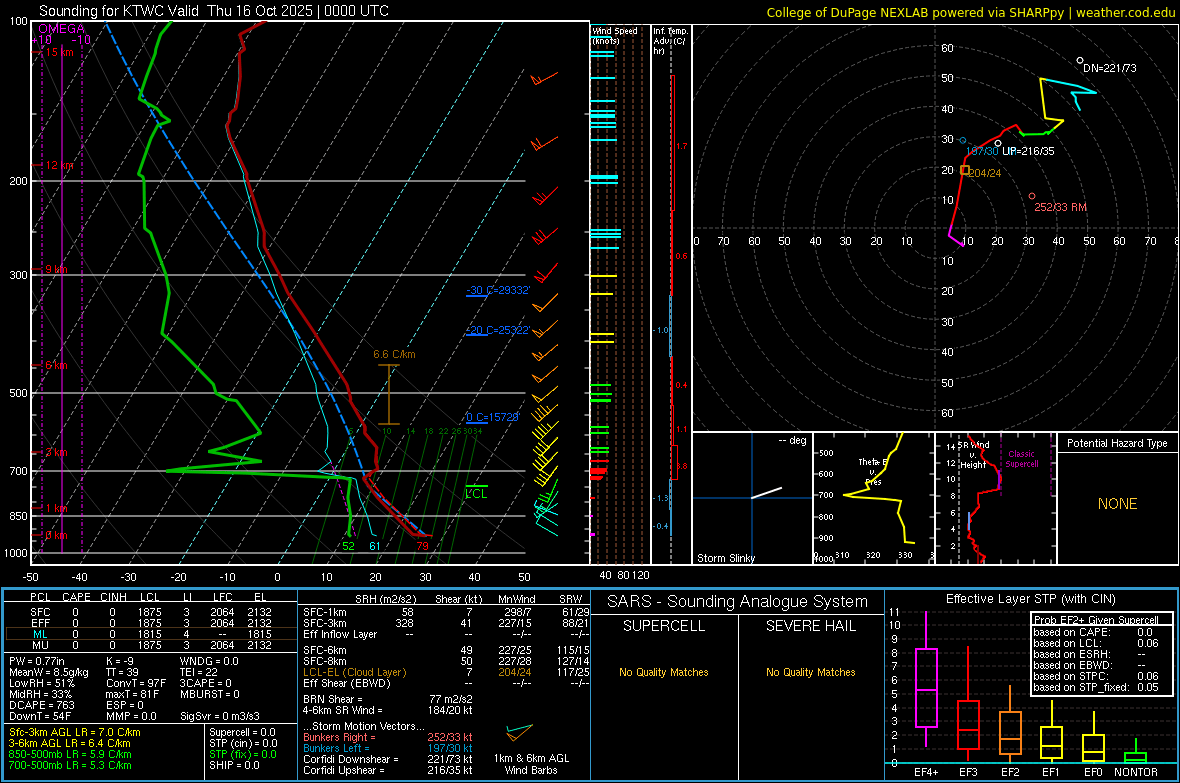
Task: Click the 0 C=15728' freezing level label
Action: (x=492, y=417)
